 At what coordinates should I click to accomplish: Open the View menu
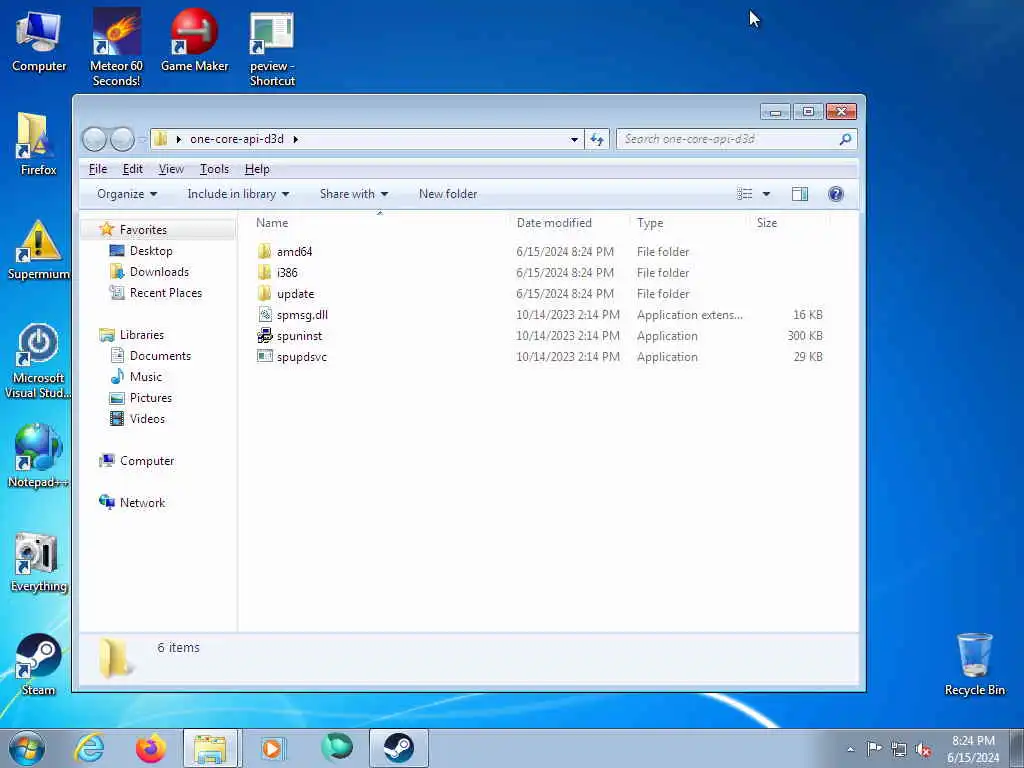(171, 169)
